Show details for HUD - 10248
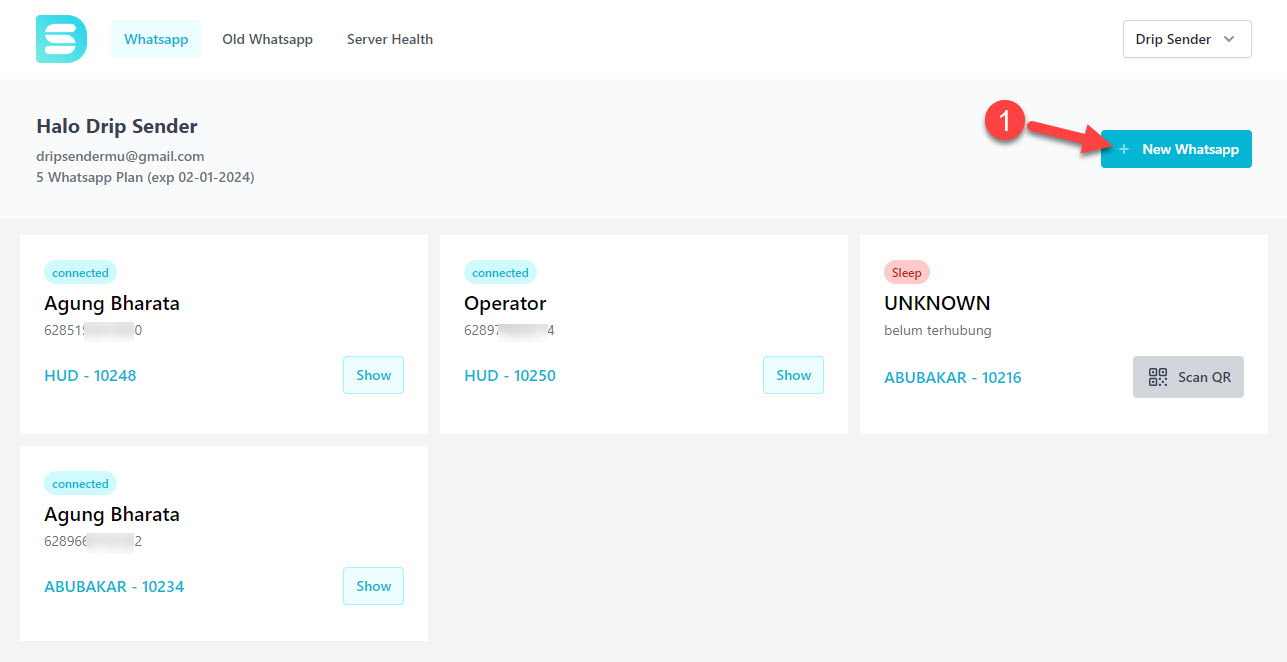The image size is (1287, 662). 373,375
